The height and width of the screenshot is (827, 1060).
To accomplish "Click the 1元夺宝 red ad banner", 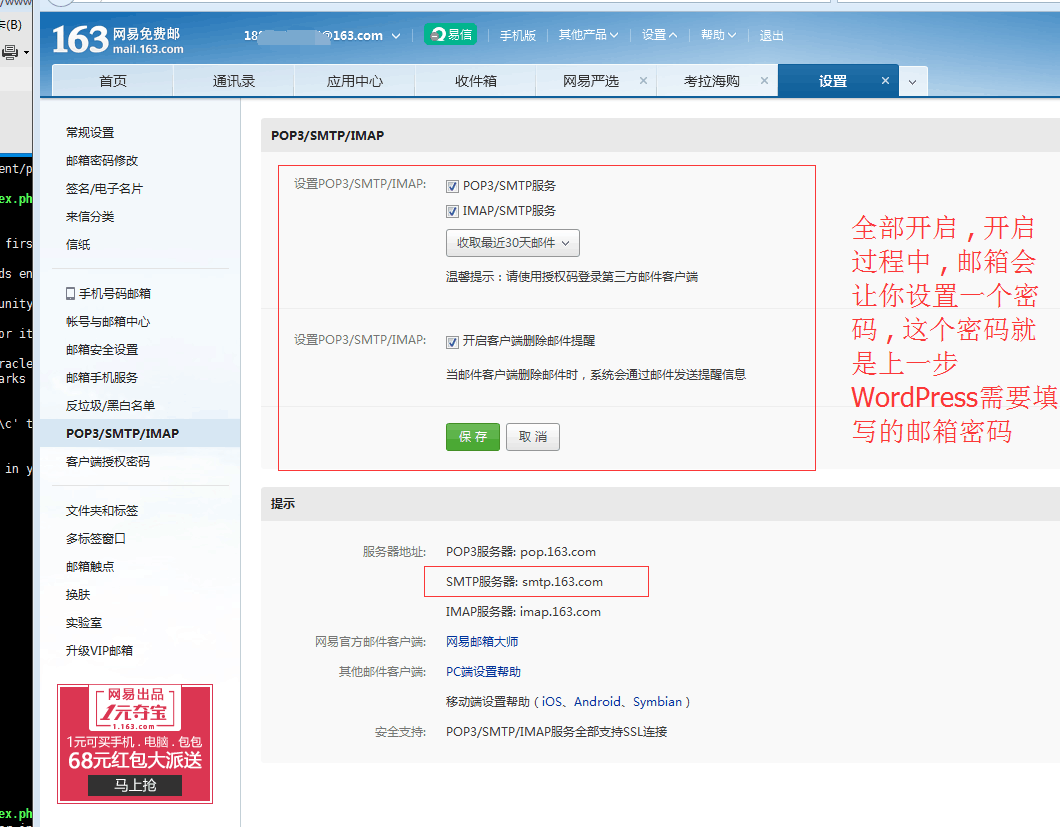I will 135,744.
